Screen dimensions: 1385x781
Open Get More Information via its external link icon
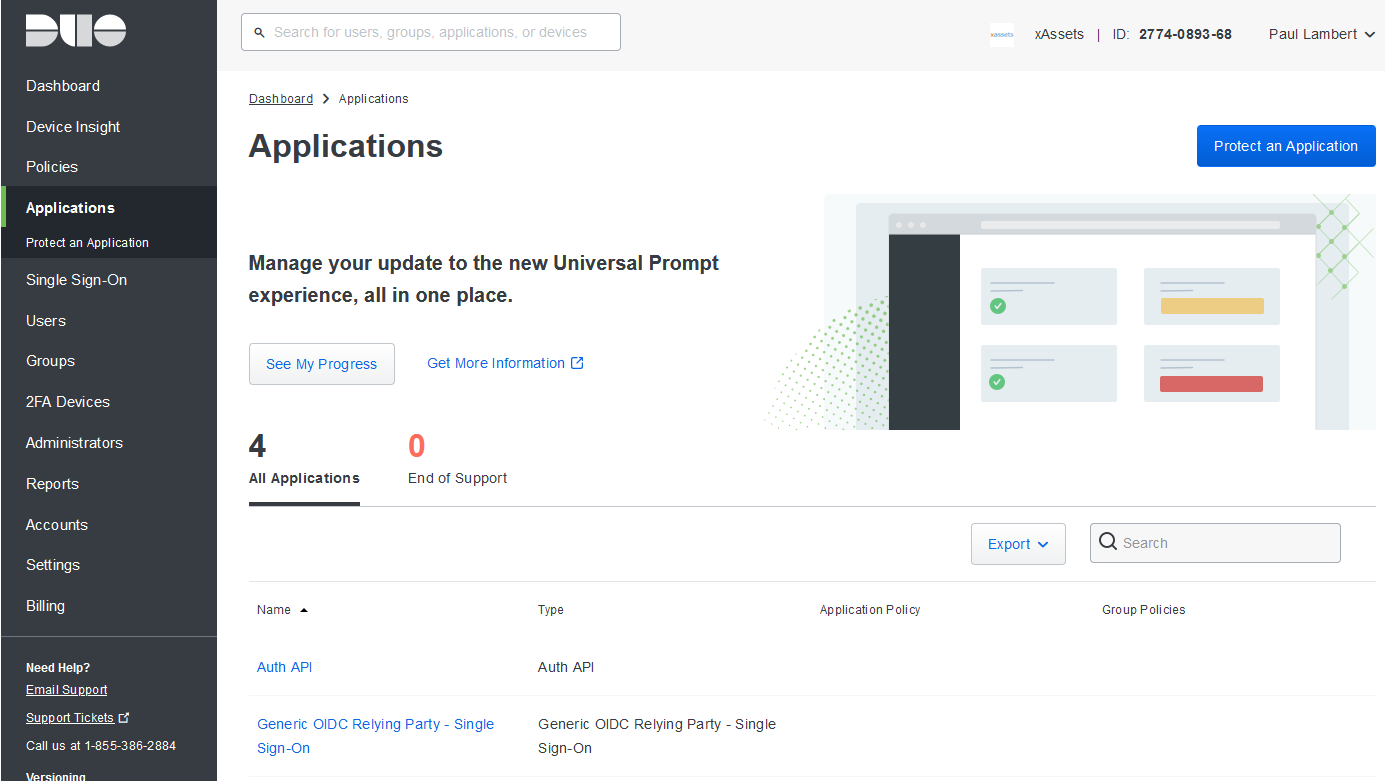point(577,362)
